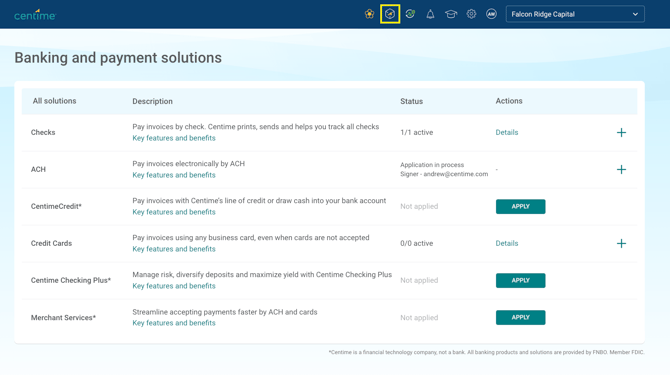Viewport: 670px width, 375px height.
Task: Click the Banking and payment solutions heading
Action: pos(118,58)
